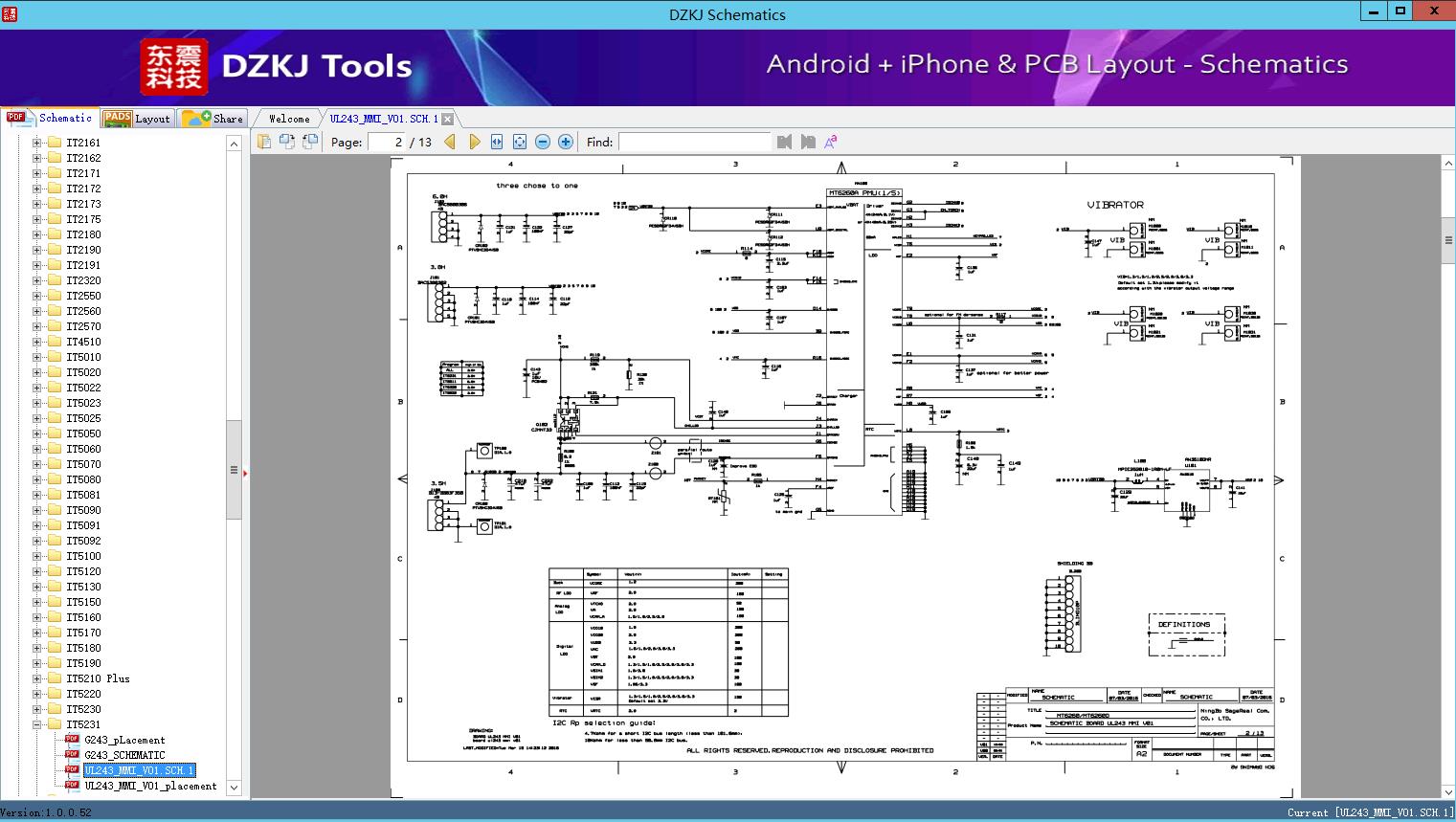Image resolution: width=1456 pixels, height=822 pixels.
Task: Zoom in with the plus icon
Action: click(x=566, y=142)
